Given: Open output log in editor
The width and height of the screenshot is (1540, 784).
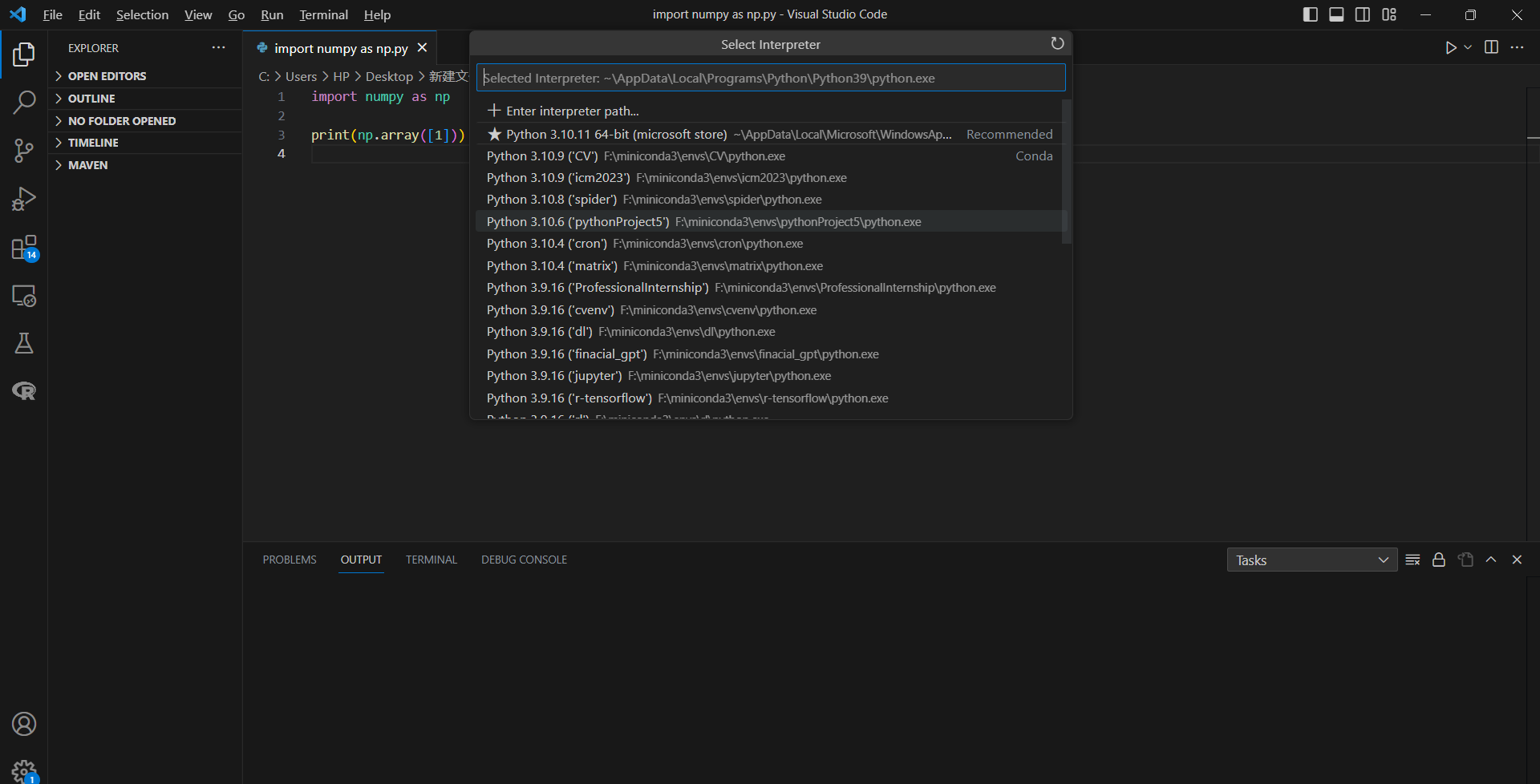Looking at the screenshot, I should pos(1465,560).
